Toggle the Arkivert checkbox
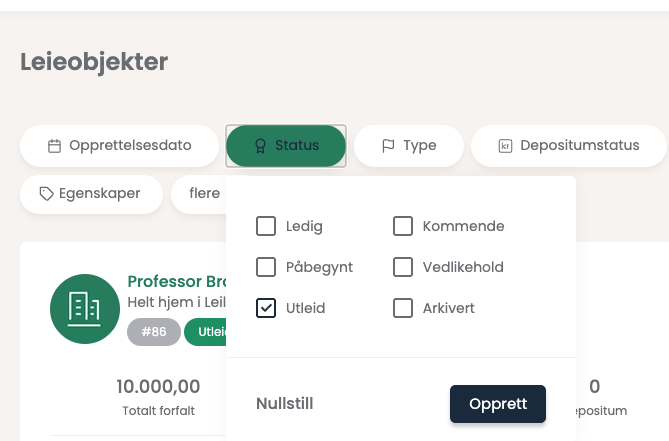The image size is (669, 441). (x=403, y=308)
